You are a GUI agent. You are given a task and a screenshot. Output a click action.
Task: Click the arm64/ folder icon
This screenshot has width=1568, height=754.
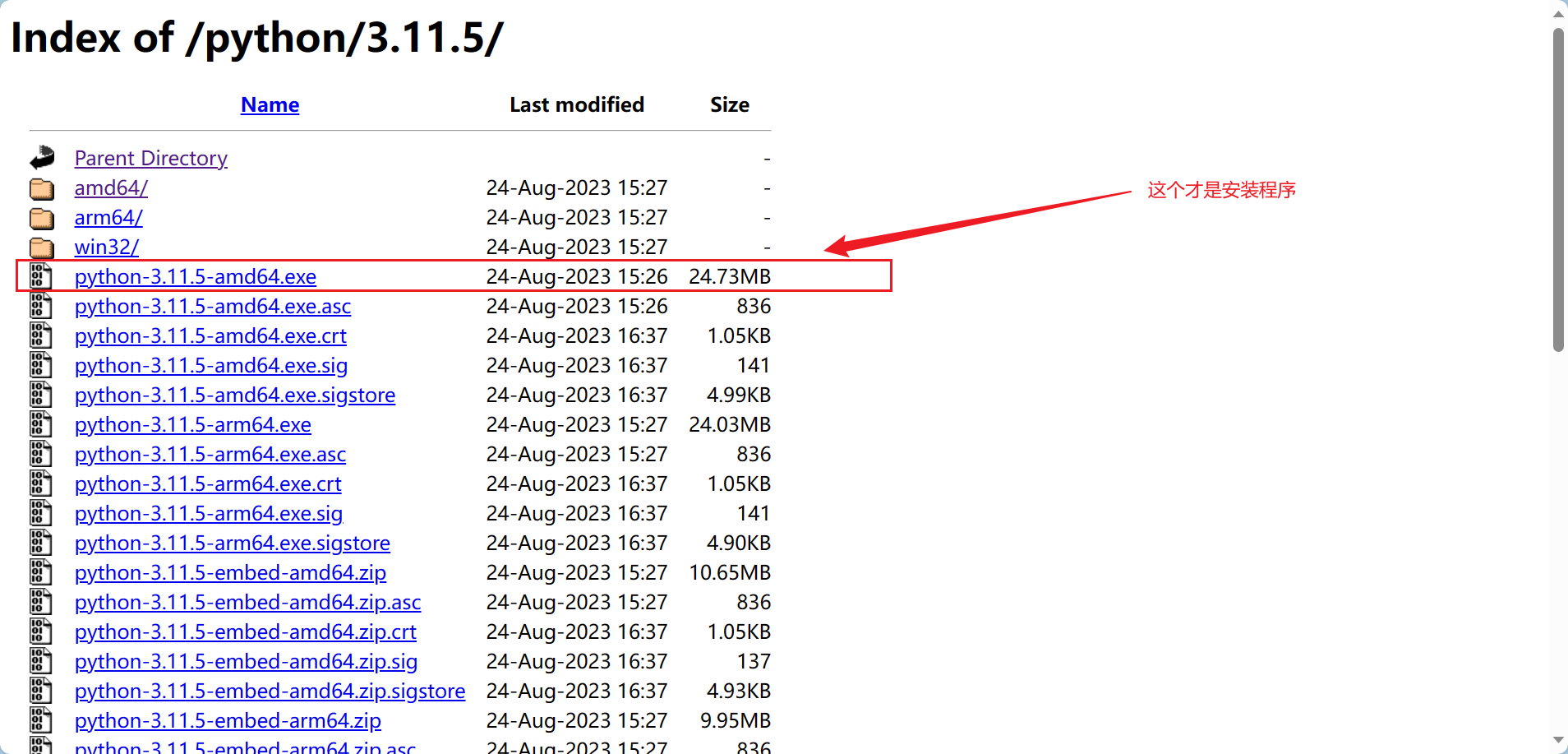tap(42, 219)
